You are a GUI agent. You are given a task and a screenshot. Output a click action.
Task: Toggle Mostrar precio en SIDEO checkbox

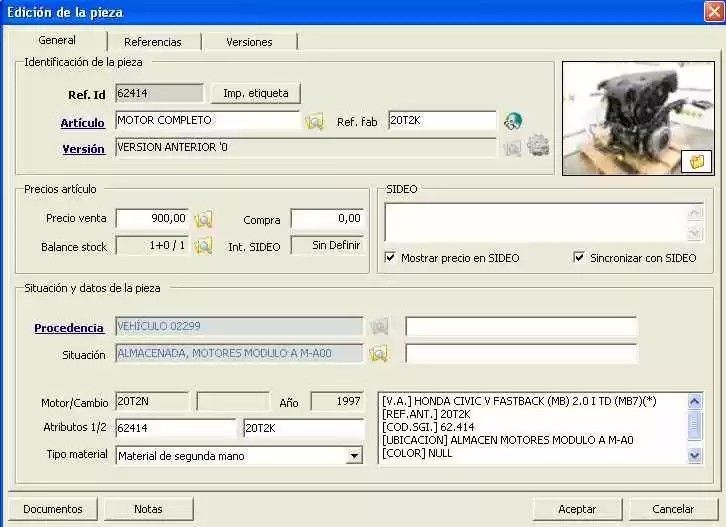tap(390, 257)
